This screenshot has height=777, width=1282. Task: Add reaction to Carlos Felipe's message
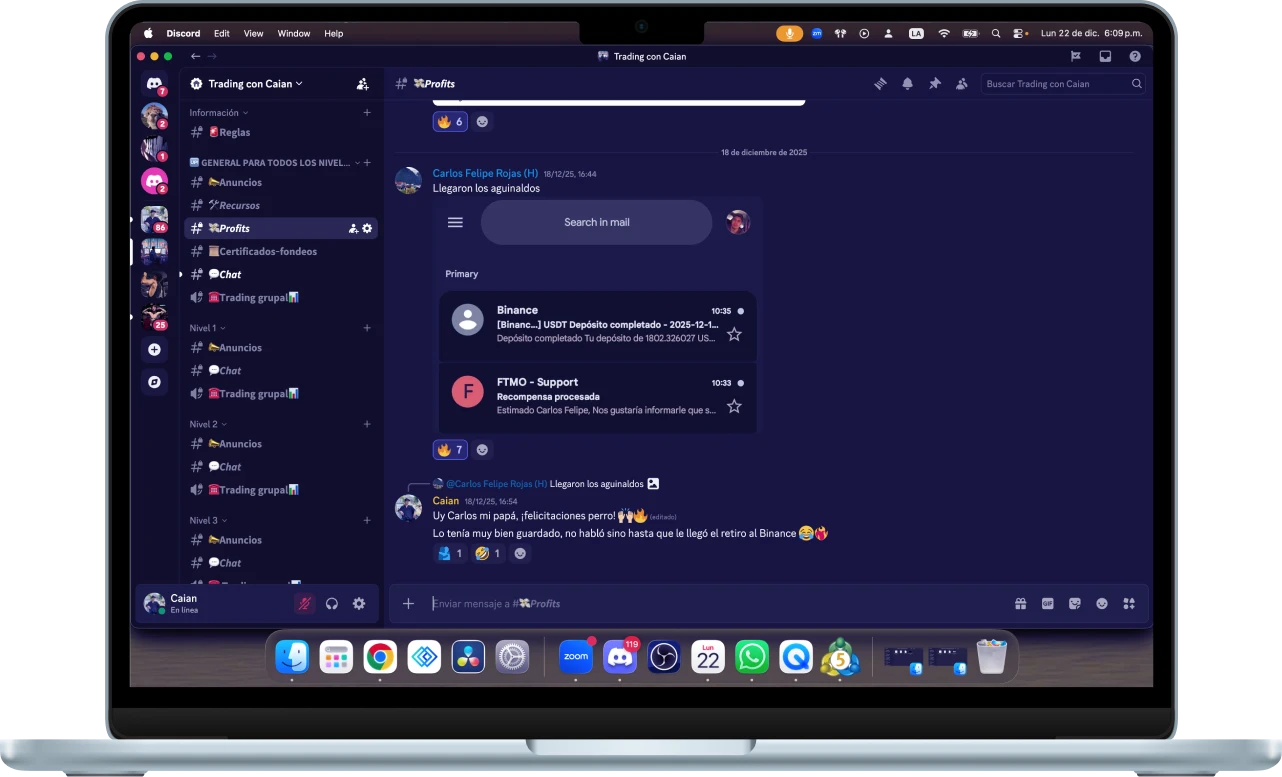(482, 450)
